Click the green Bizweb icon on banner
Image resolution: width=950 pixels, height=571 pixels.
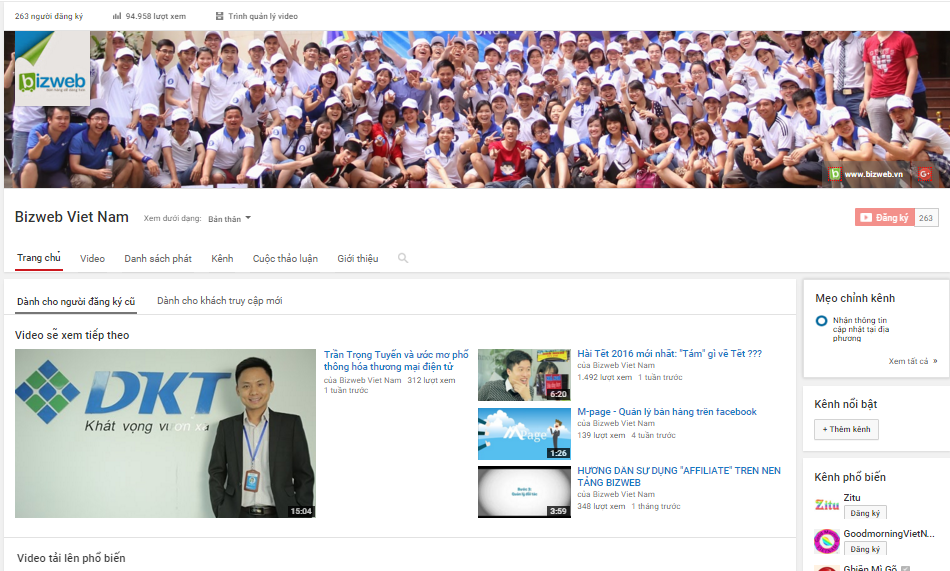coord(835,174)
